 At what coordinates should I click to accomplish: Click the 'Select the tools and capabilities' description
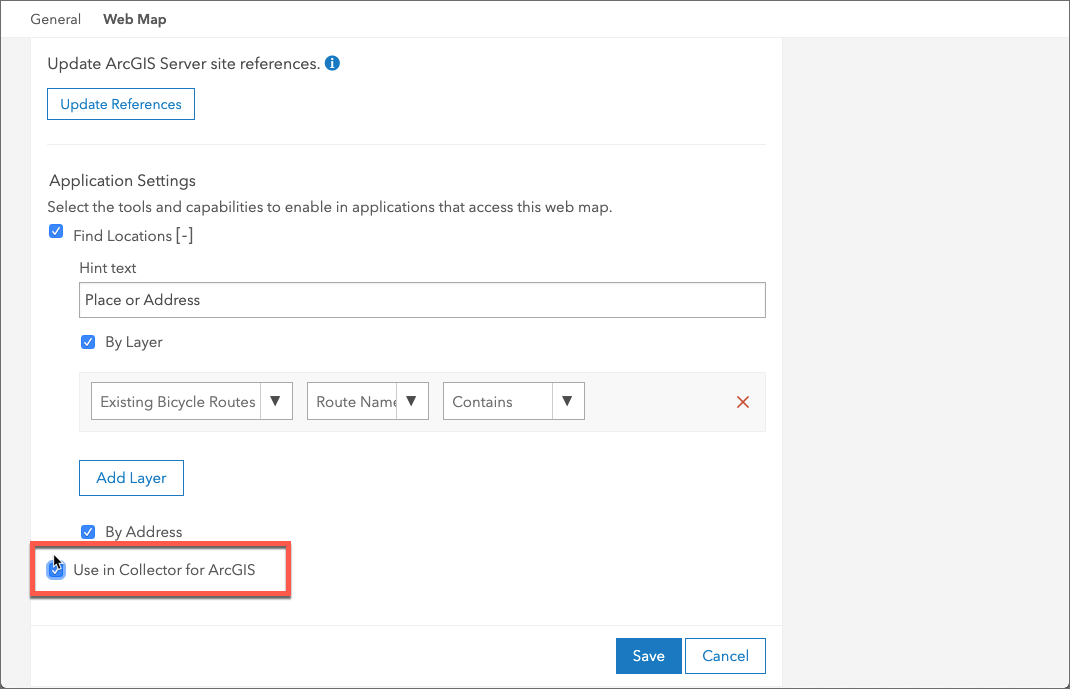[x=330, y=207]
